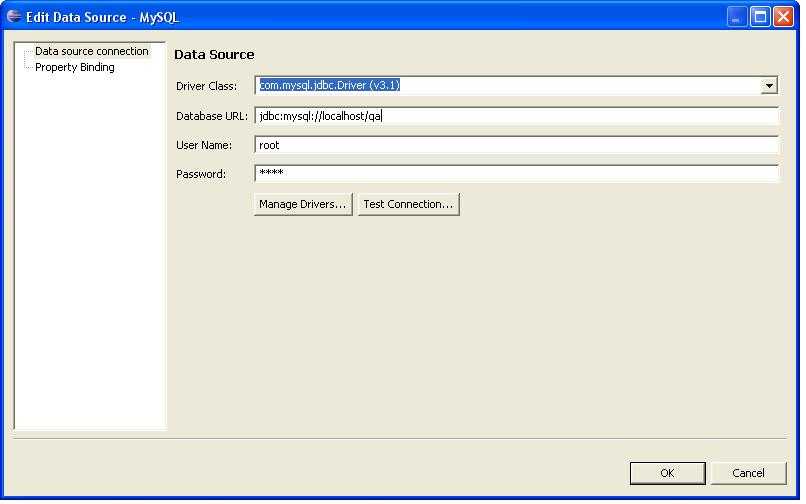Click the User Name field containing root
806x504 pixels.
click(516, 145)
